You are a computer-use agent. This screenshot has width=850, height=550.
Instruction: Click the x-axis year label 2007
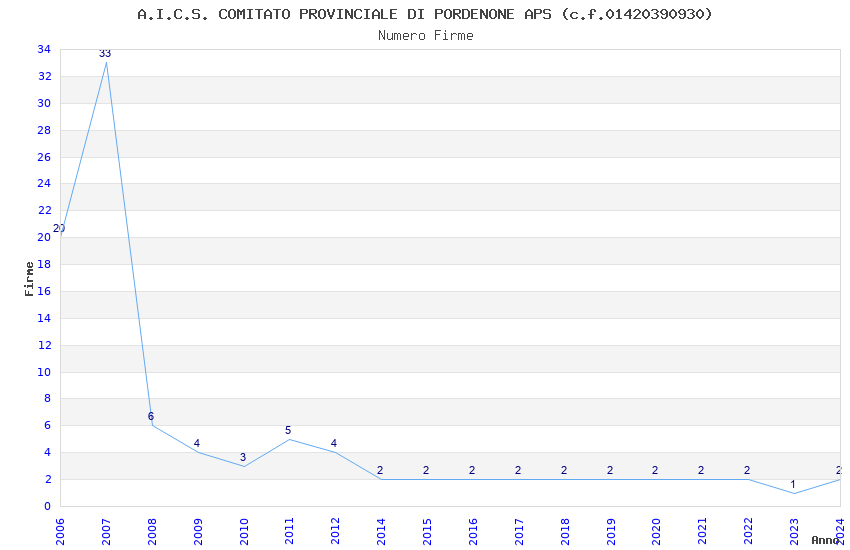(106, 530)
